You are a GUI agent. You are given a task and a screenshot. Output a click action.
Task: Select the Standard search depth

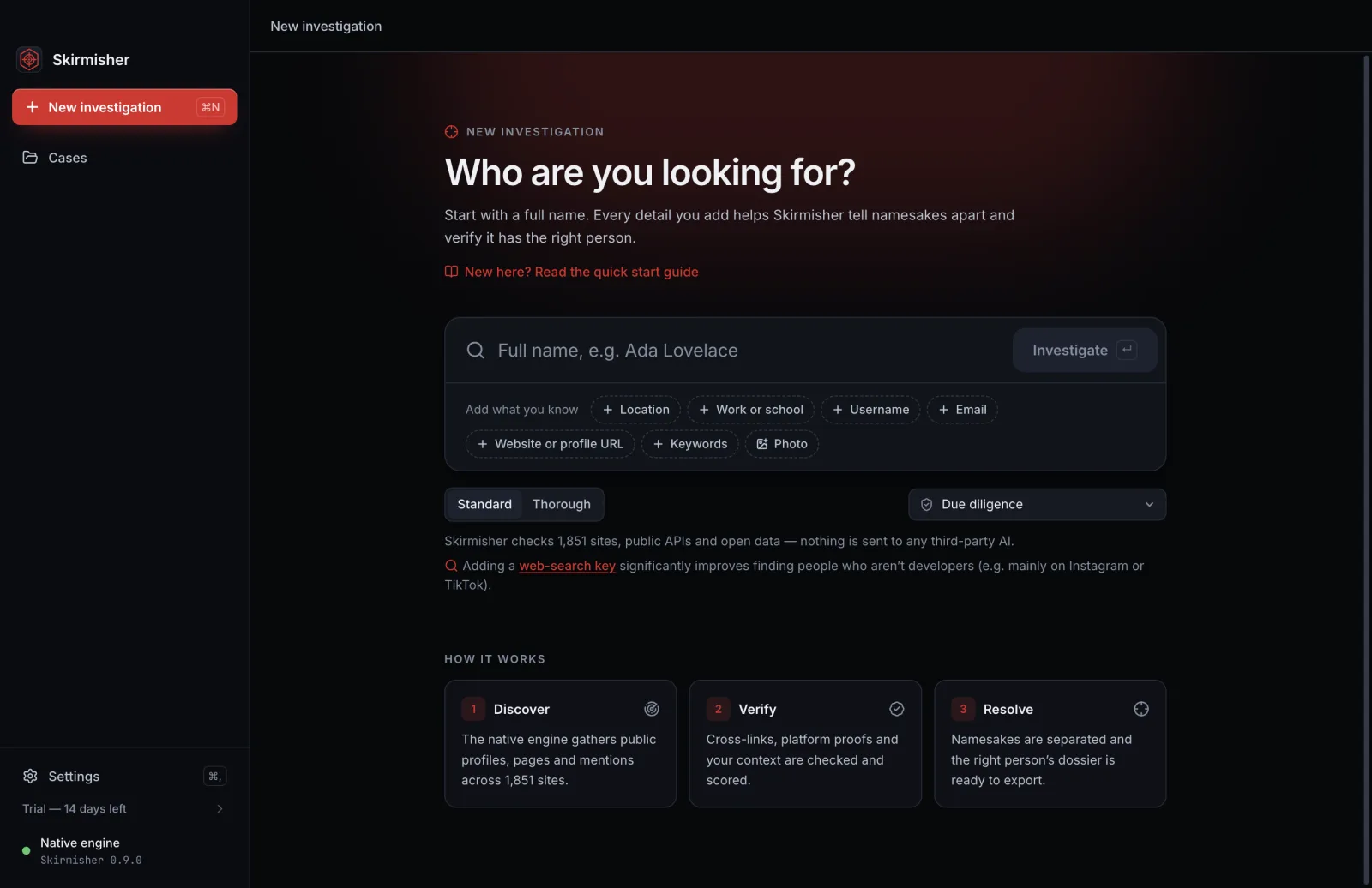pos(484,504)
